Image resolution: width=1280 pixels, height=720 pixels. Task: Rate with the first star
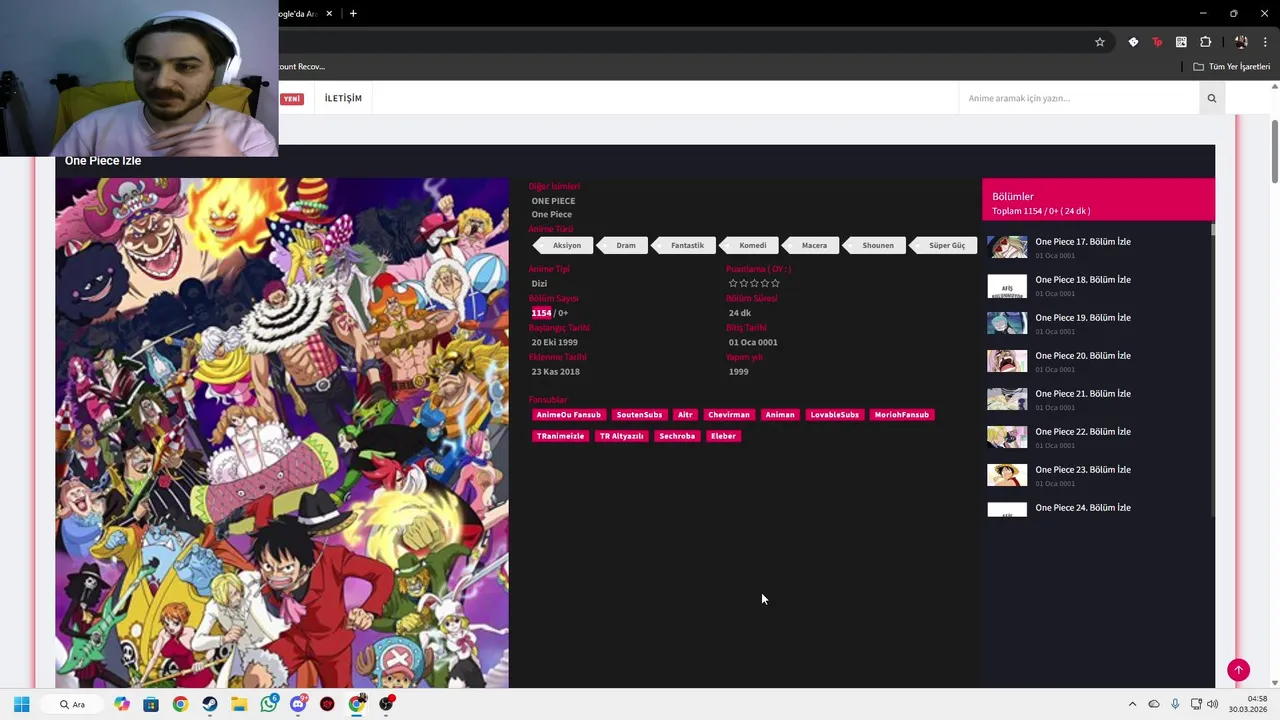(733, 283)
